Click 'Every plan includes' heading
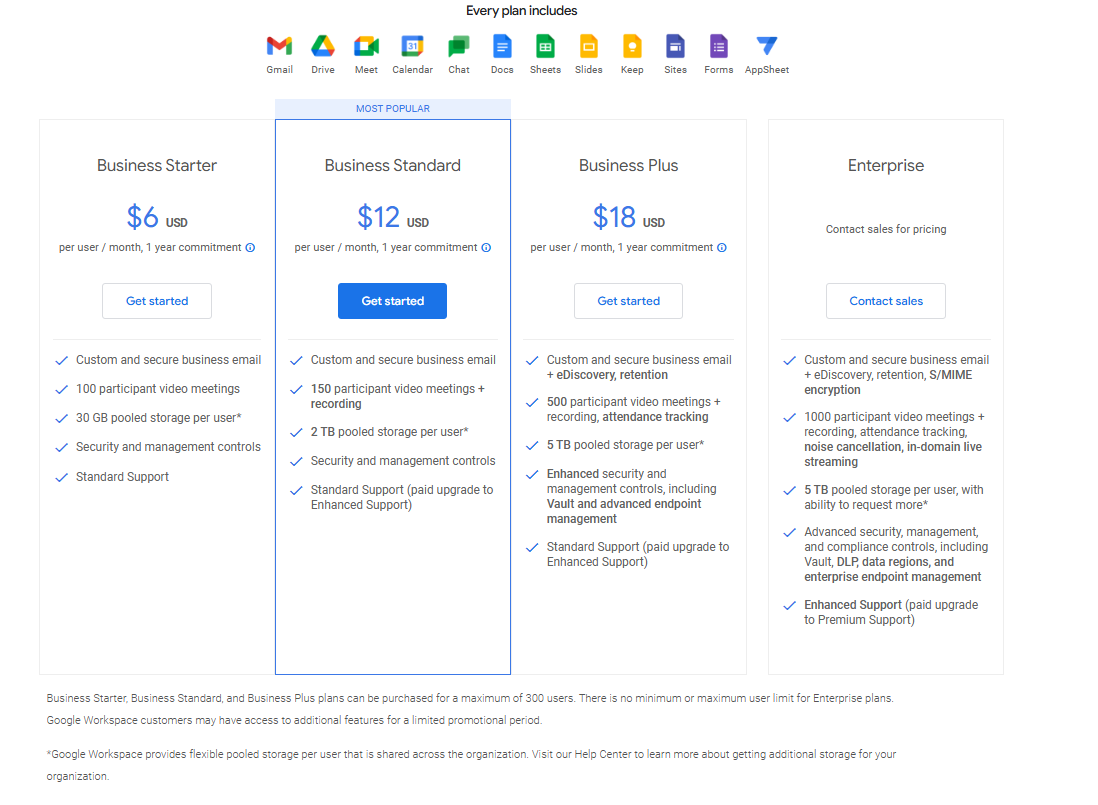The height and width of the screenshot is (805, 1098). pyautogui.click(x=522, y=10)
